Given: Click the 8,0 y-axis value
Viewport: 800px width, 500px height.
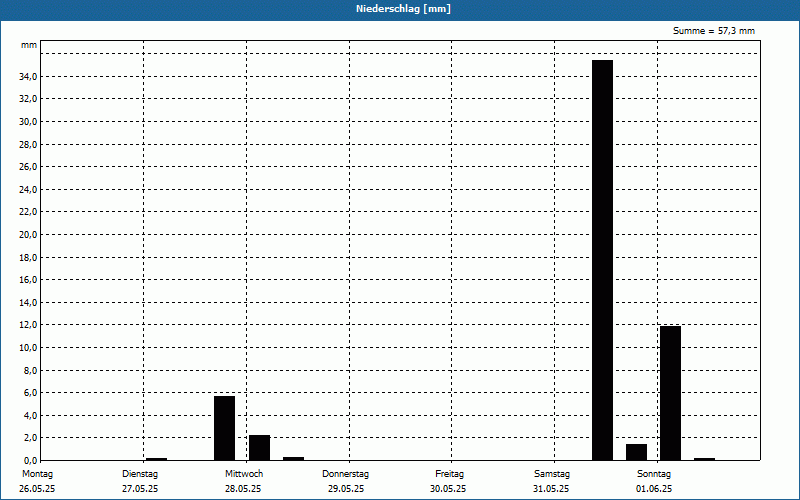Looking at the screenshot, I should click(x=31, y=370).
